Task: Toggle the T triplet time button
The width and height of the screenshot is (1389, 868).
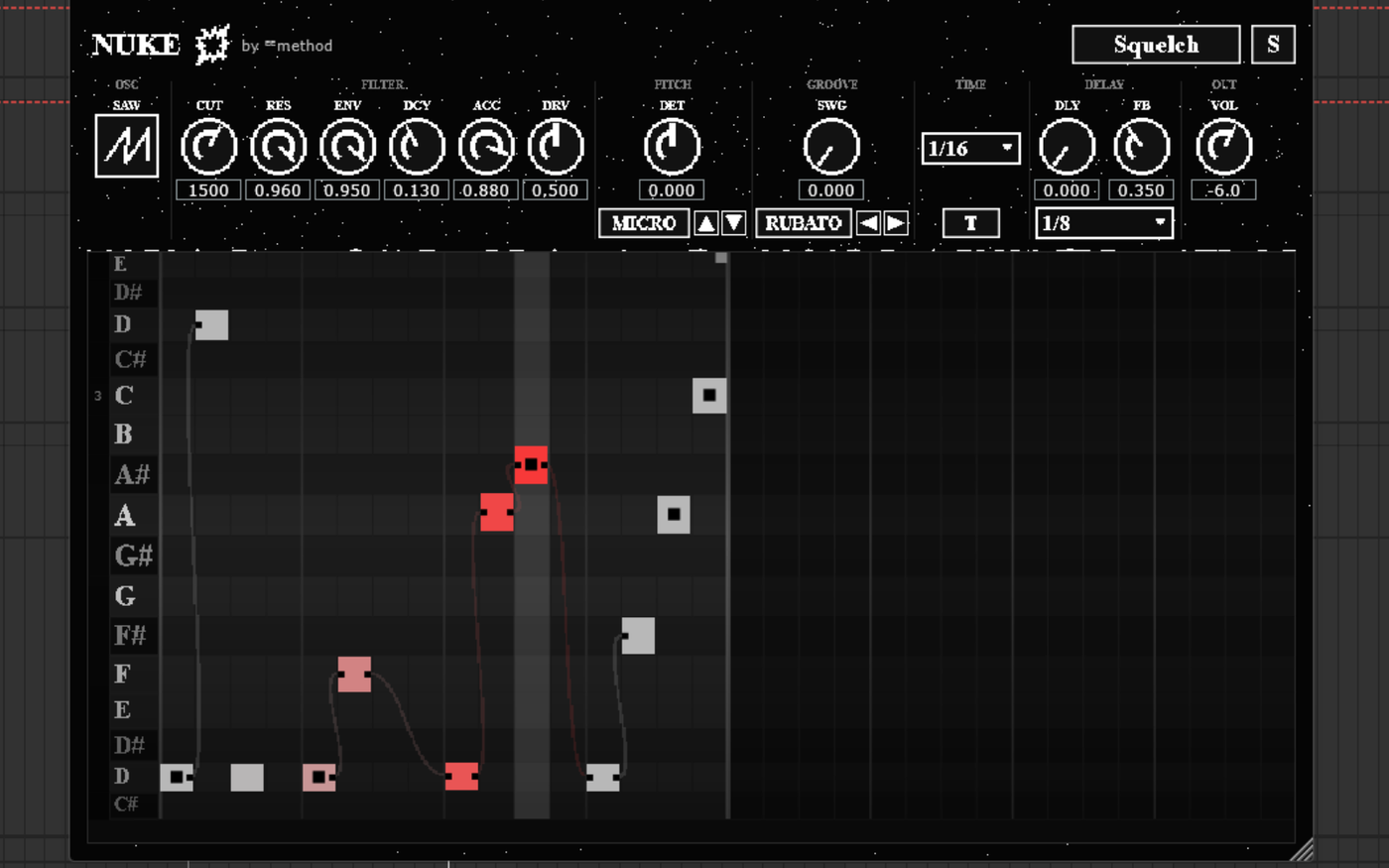Action: (x=971, y=223)
